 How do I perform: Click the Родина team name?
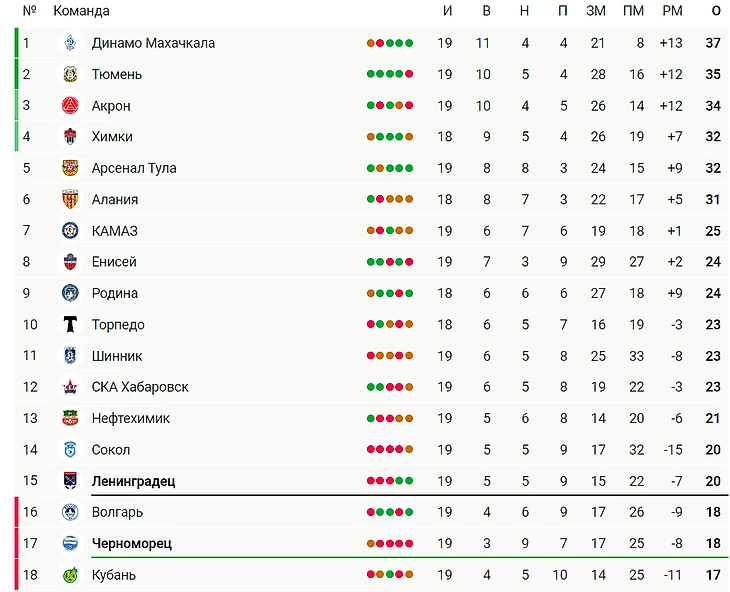[x=115, y=293]
